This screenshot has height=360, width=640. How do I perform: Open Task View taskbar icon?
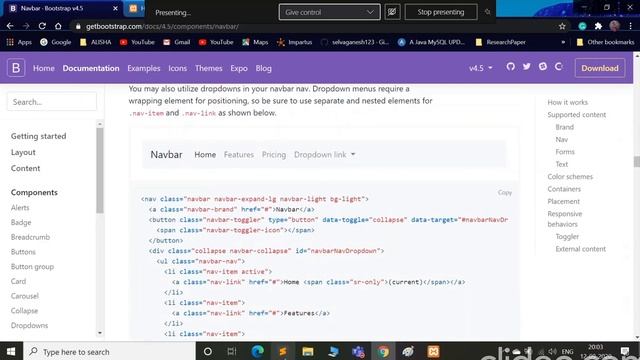[x=232, y=351]
